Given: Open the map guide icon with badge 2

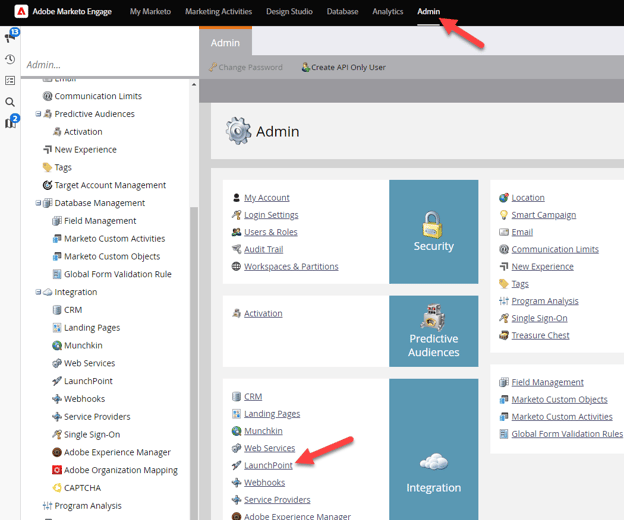Looking at the screenshot, I should tap(10, 123).
